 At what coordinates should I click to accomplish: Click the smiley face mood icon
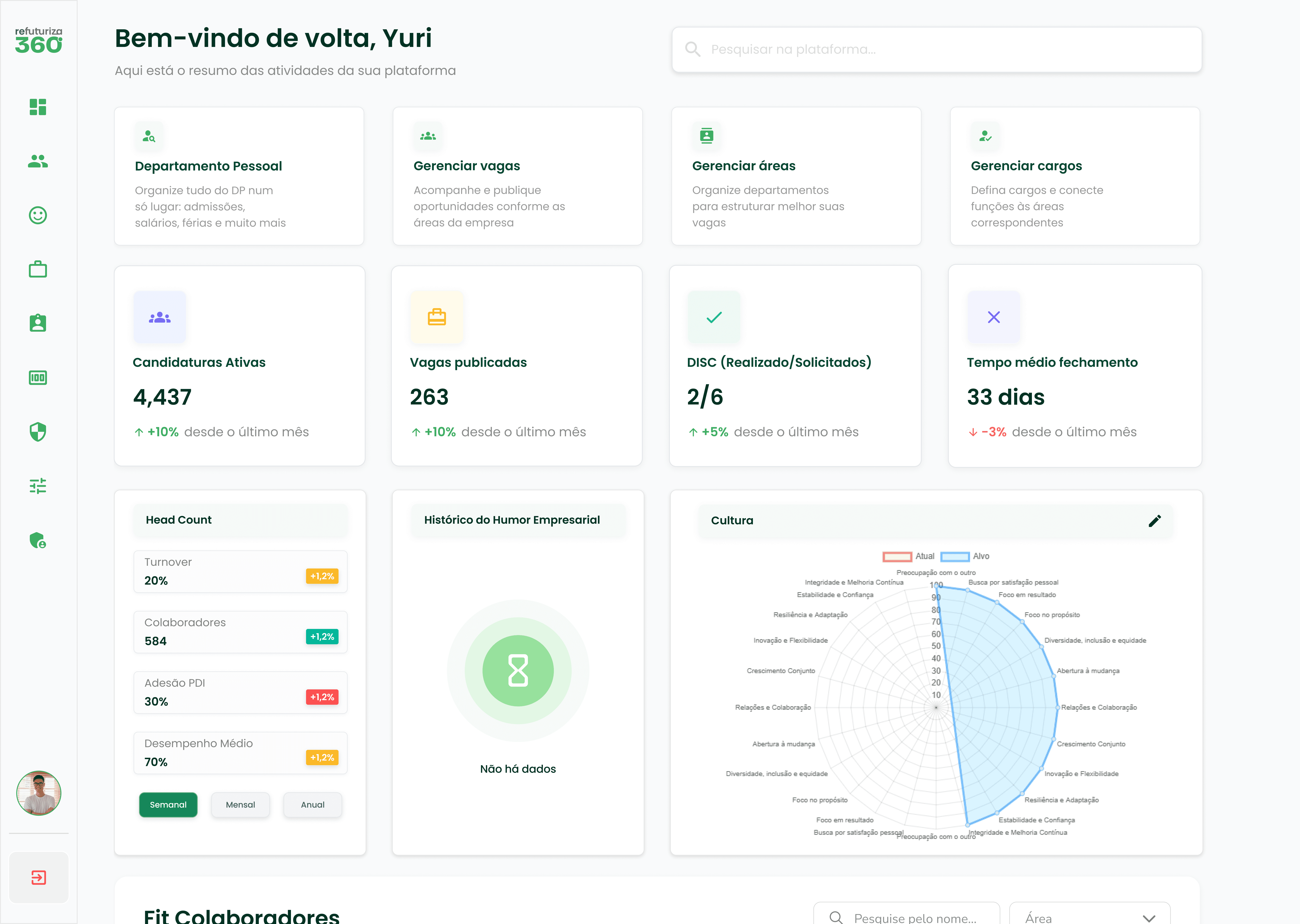pos(37,215)
